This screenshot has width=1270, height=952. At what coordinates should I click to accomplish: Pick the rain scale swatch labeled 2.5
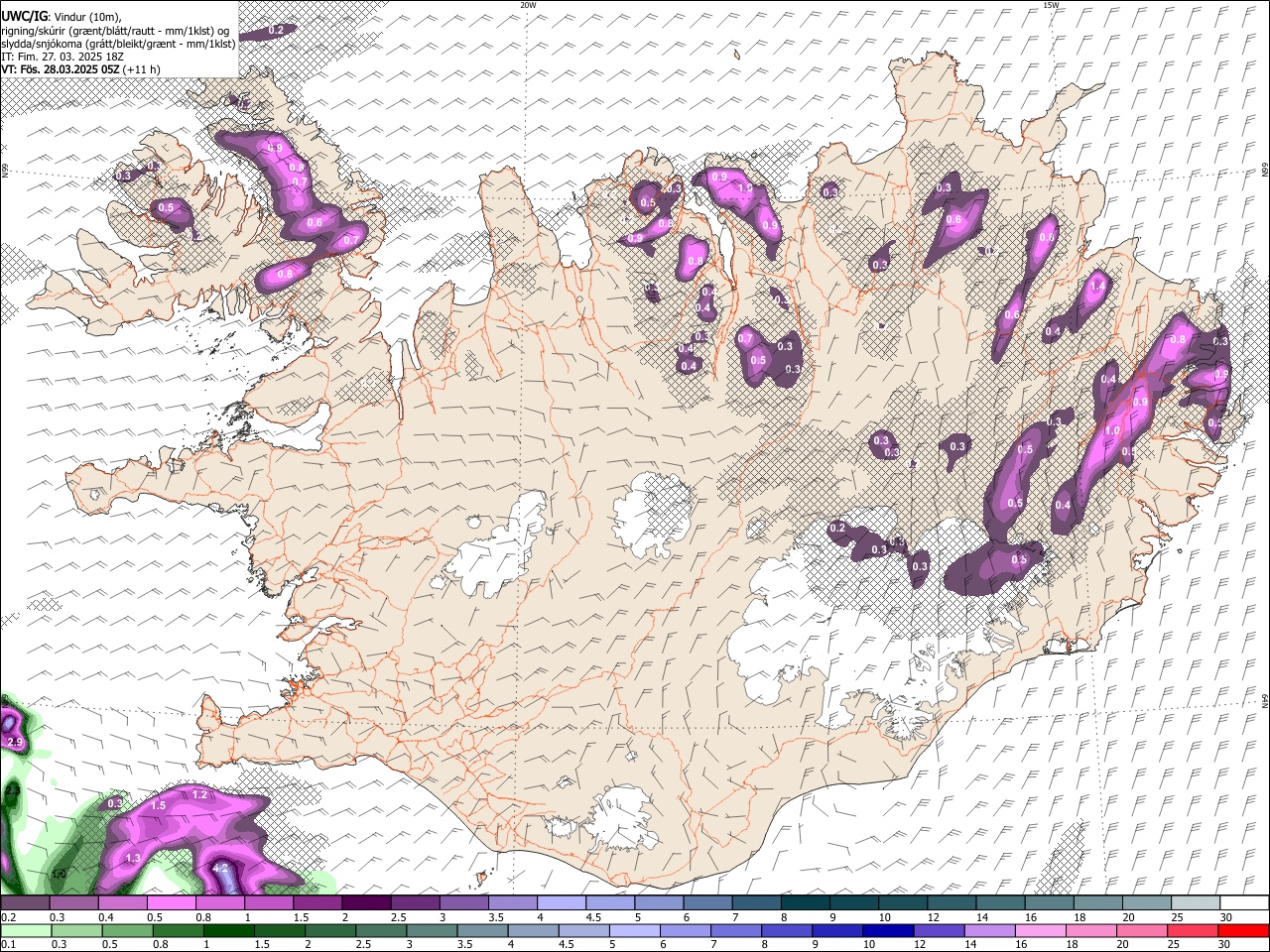coord(381,931)
